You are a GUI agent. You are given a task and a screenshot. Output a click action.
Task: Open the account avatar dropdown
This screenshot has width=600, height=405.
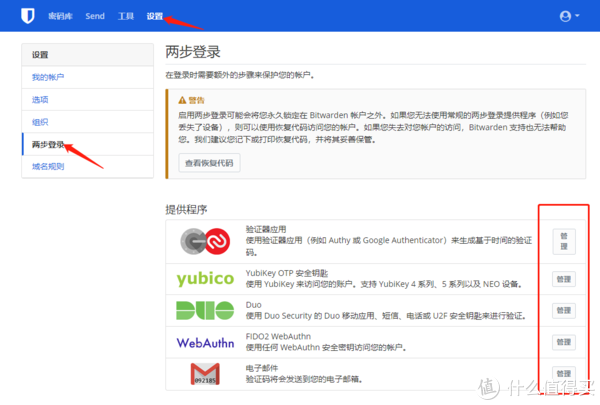click(569, 16)
